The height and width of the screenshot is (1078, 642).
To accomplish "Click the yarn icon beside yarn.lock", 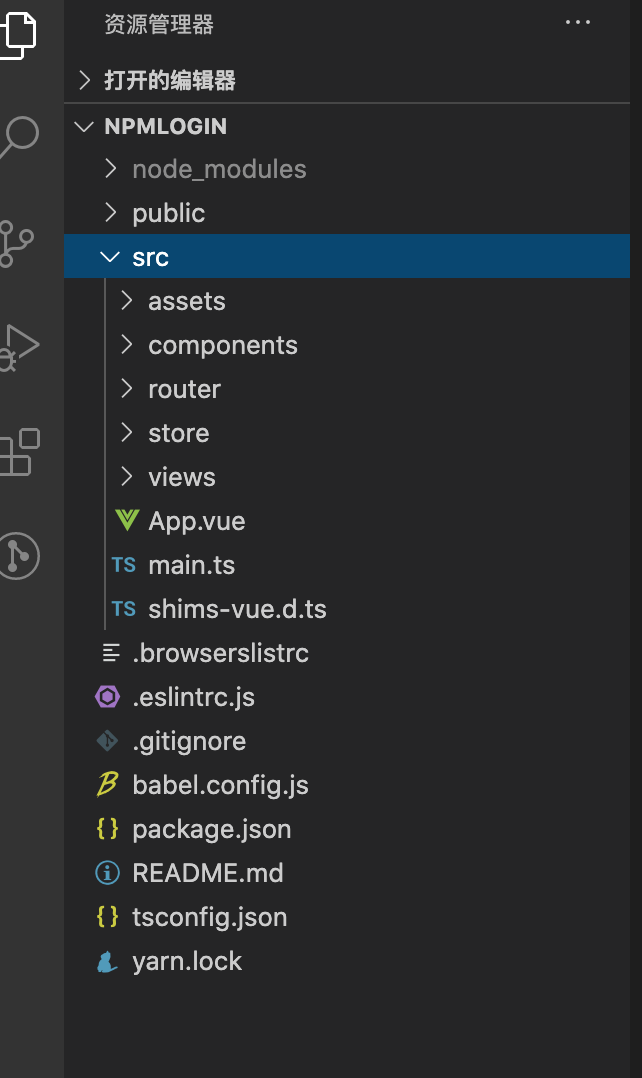I will click(107, 962).
